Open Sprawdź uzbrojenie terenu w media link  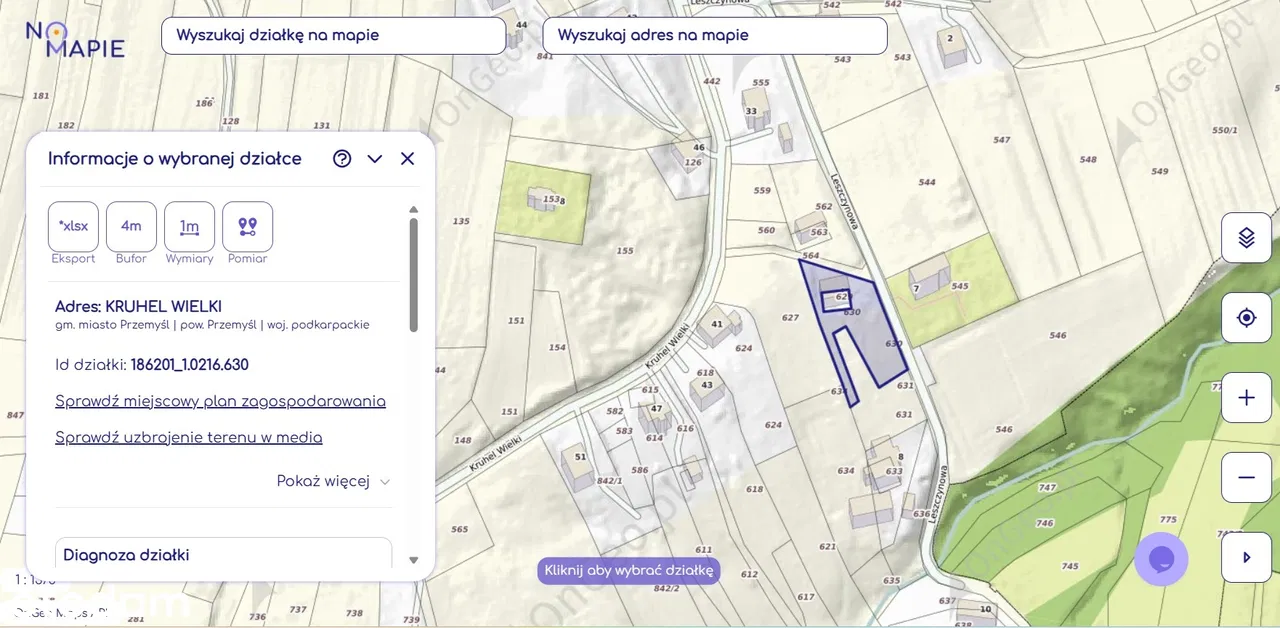pyautogui.click(x=188, y=437)
